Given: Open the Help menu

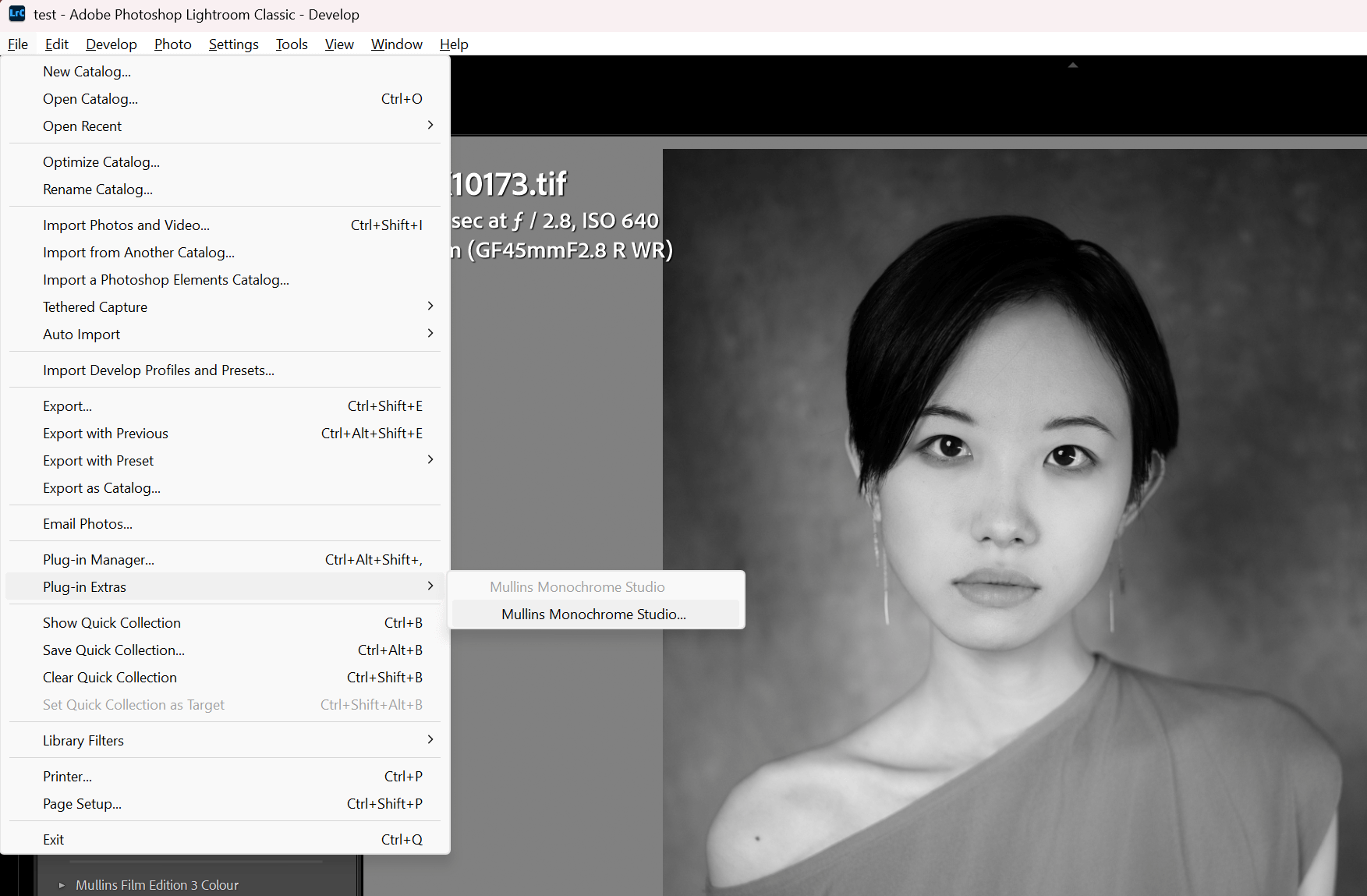Looking at the screenshot, I should click(454, 44).
